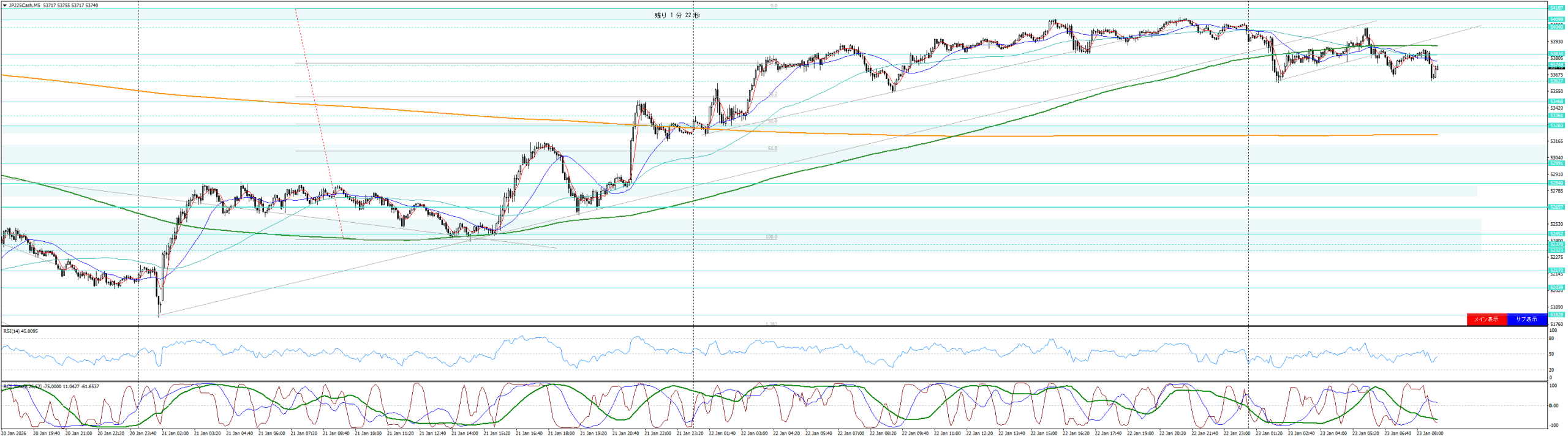Click the blue サブ表示 button
1568x439 pixels.
coord(1526,319)
